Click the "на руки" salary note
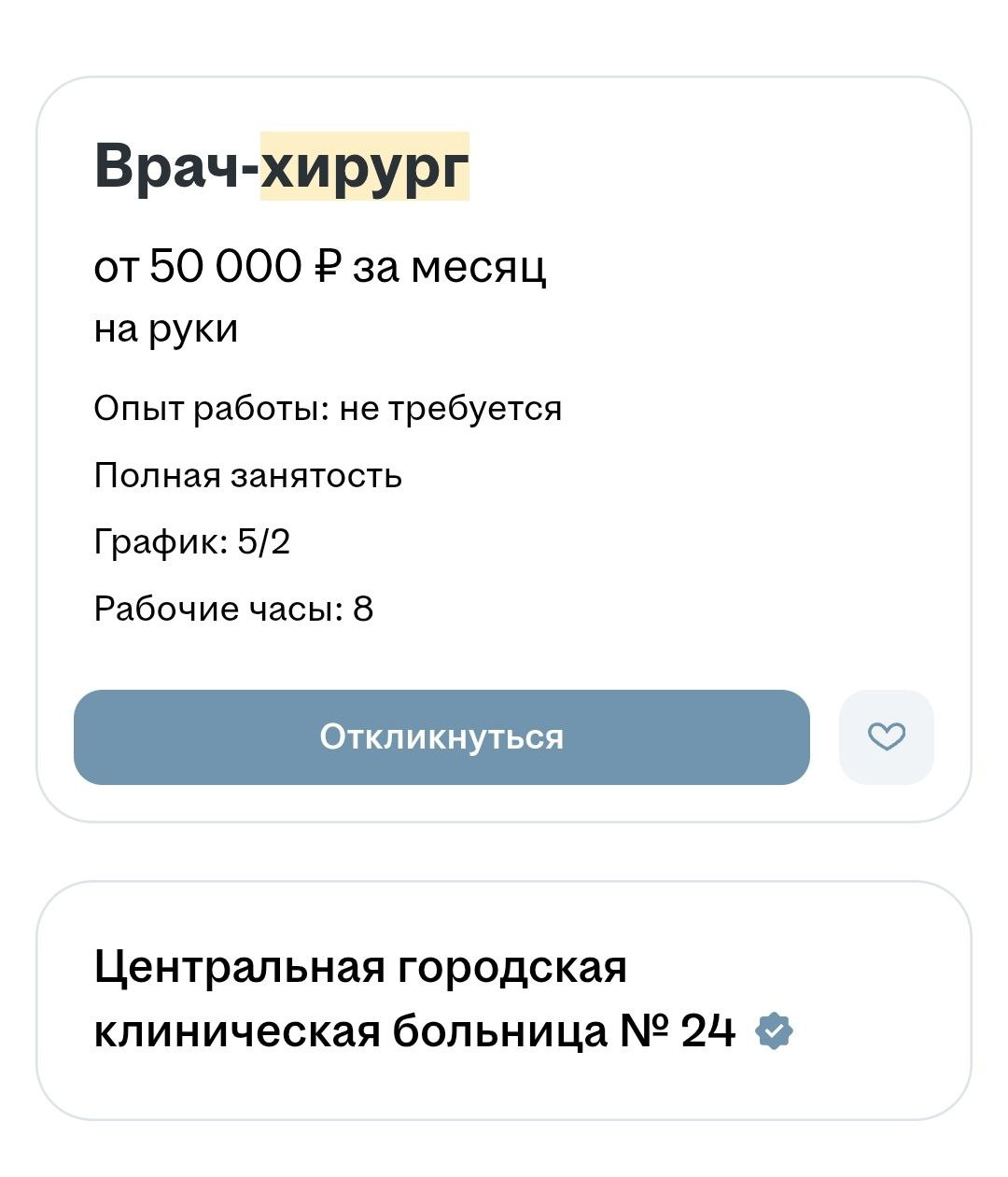Viewport: 1008px width, 1177px height. (166, 329)
